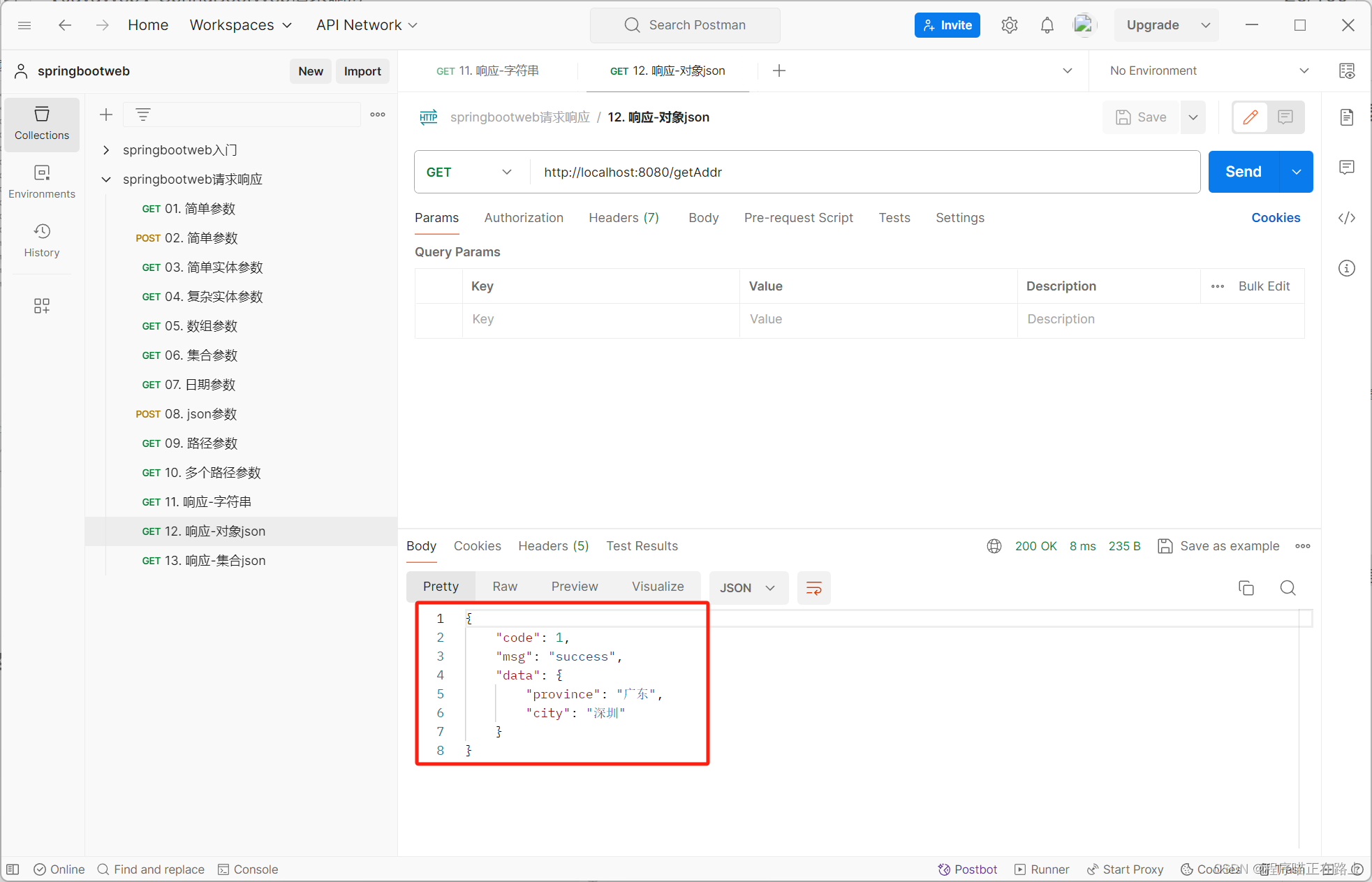Open the request Headers (7) tab
The height and width of the screenshot is (882, 1372).
click(x=624, y=218)
